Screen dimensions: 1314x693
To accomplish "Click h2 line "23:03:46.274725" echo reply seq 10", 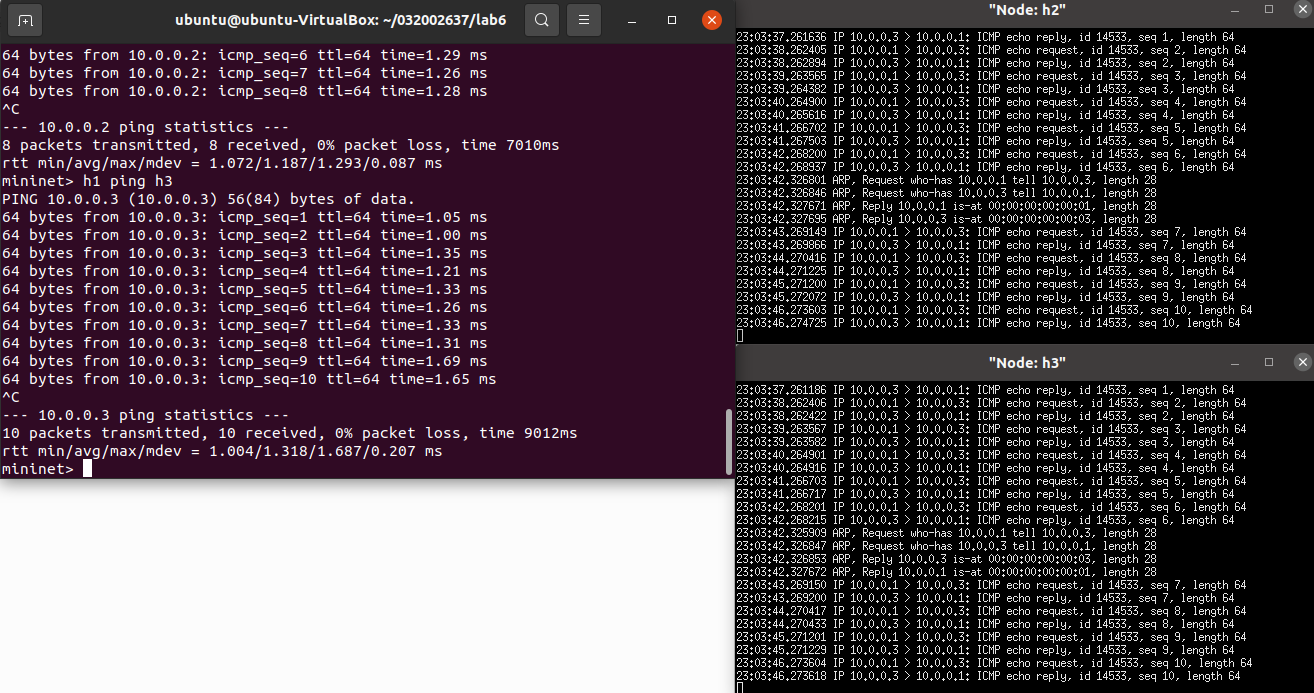I will (x=989, y=323).
